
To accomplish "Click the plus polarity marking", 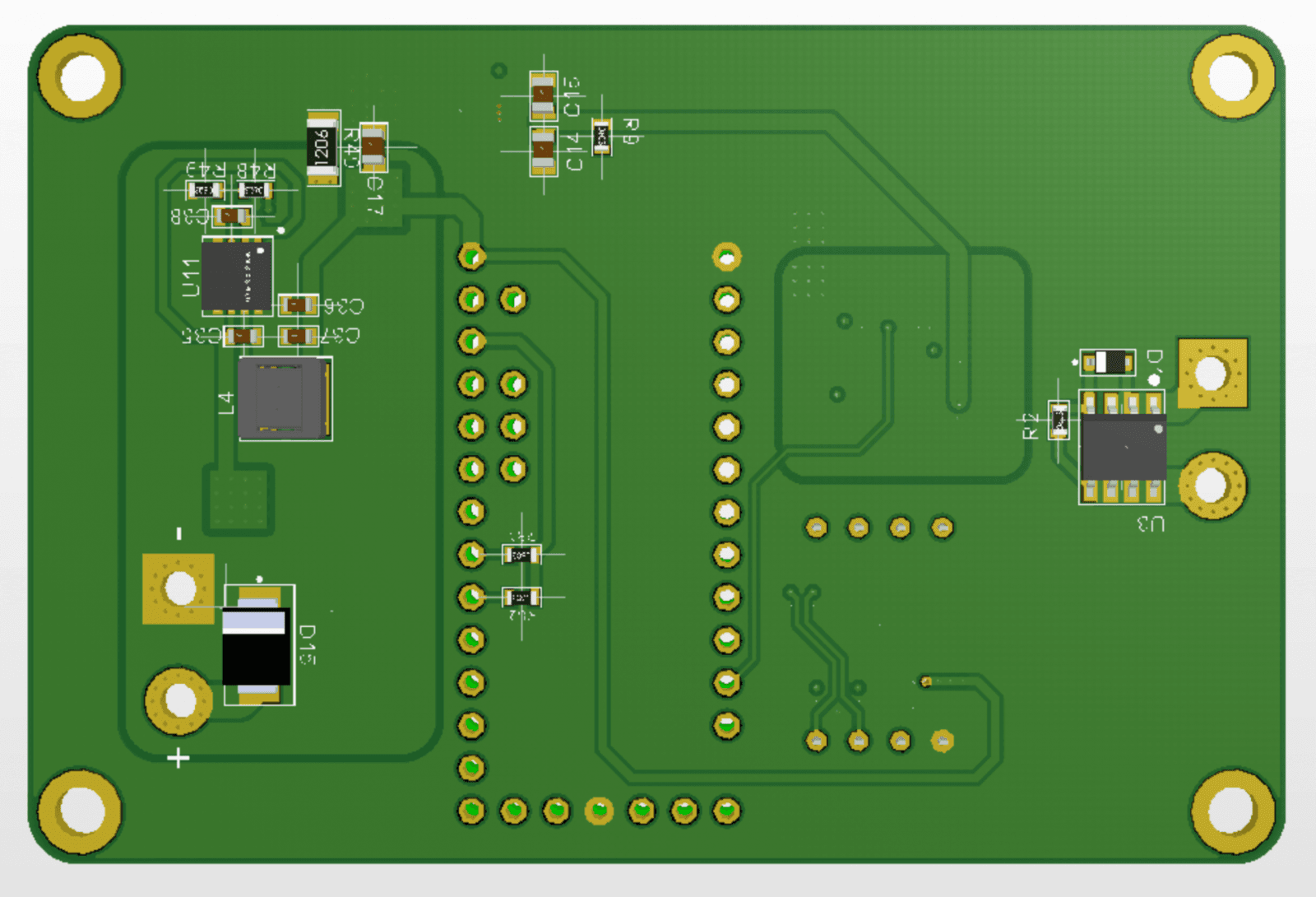I will (x=178, y=758).
